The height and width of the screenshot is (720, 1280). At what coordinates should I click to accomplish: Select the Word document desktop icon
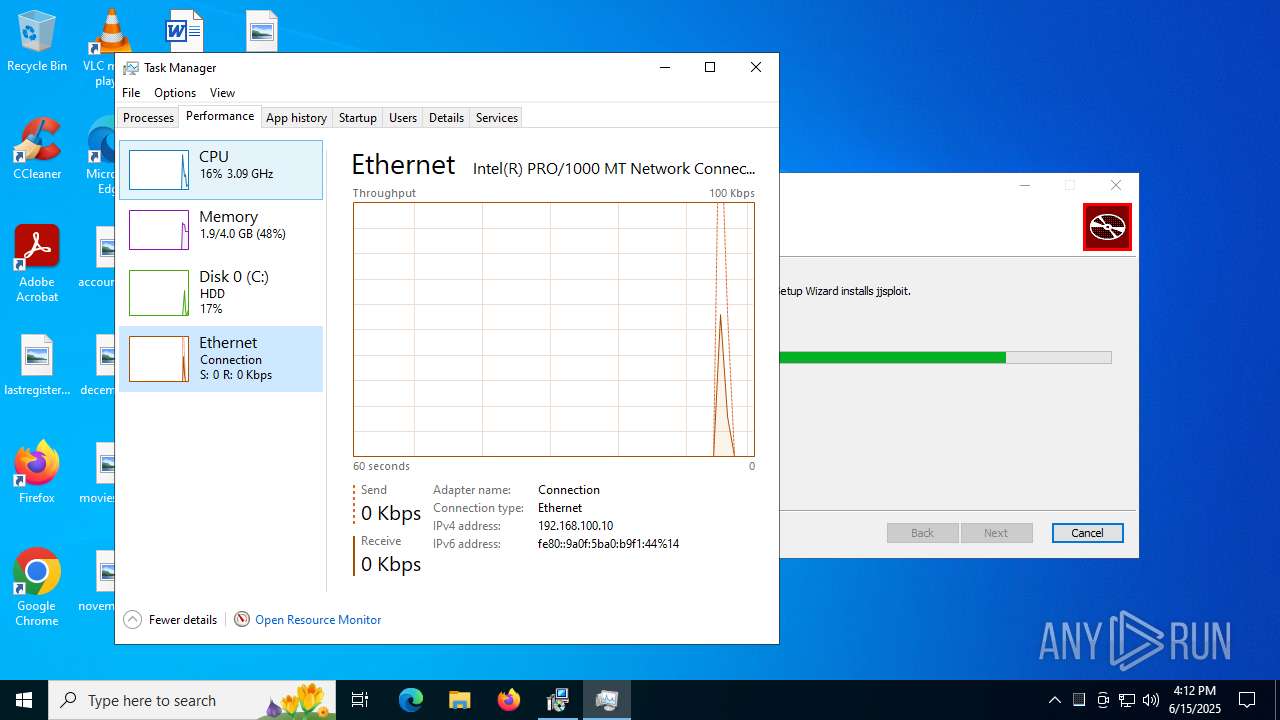[184, 31]
